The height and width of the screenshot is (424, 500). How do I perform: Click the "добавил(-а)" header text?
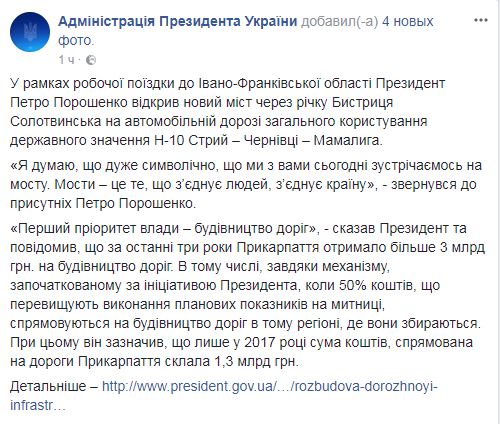click(x=339, y=22)
